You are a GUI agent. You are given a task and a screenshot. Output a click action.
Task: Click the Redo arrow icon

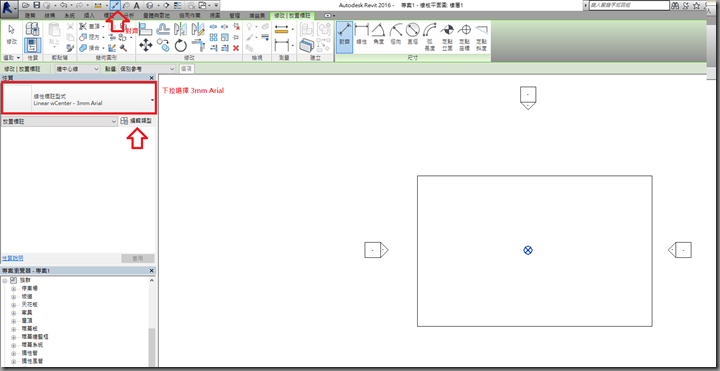click(x=79, y=6)
